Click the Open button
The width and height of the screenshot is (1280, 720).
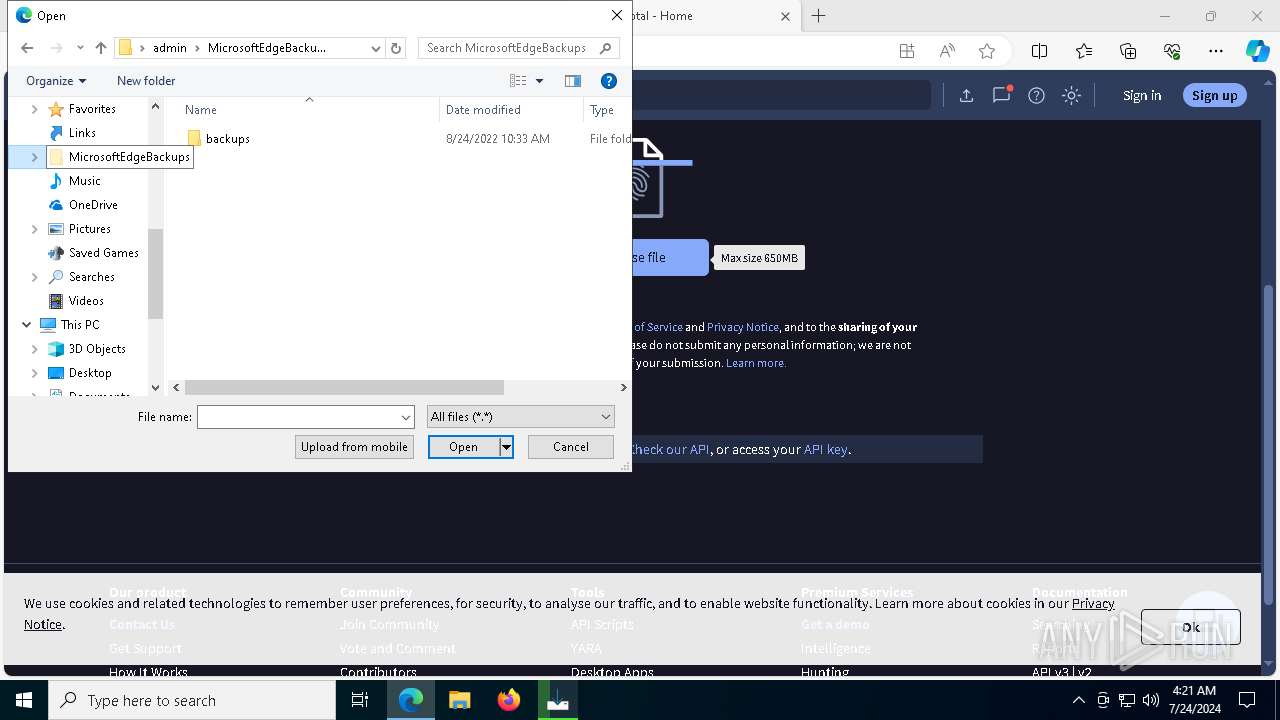[x=463, y=447]
